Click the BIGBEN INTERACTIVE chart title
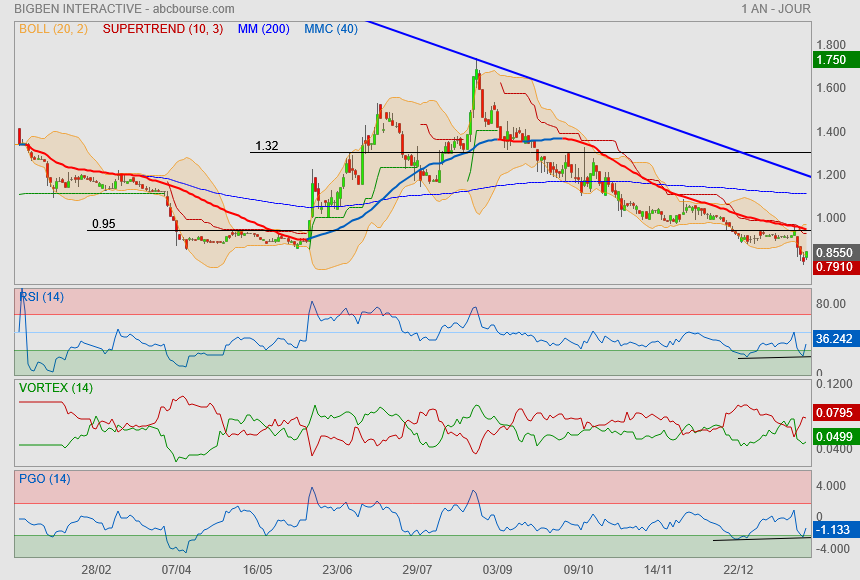Image resolution: width=860 pixels, height=580 pixels. (x=124, y=9)
